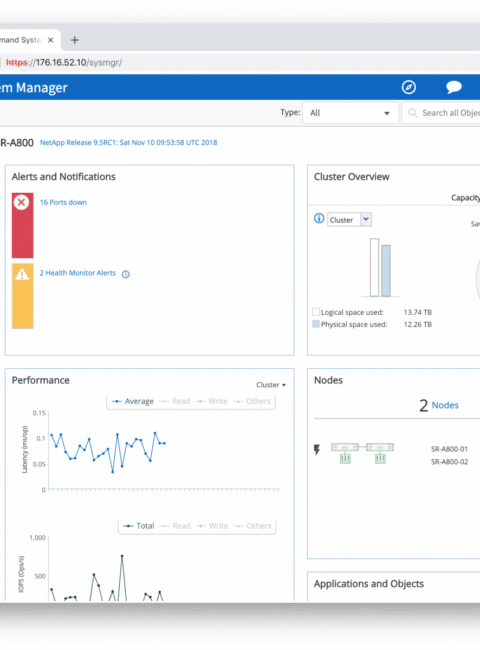Select the second node diagram graphic

380,453
